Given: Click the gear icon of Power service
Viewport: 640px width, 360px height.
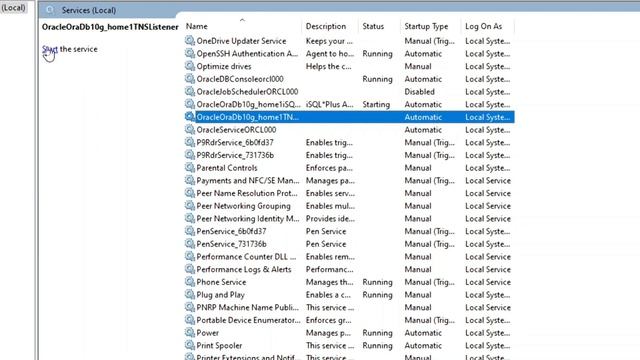Looking at the screenshot, I should pos(189,332).
